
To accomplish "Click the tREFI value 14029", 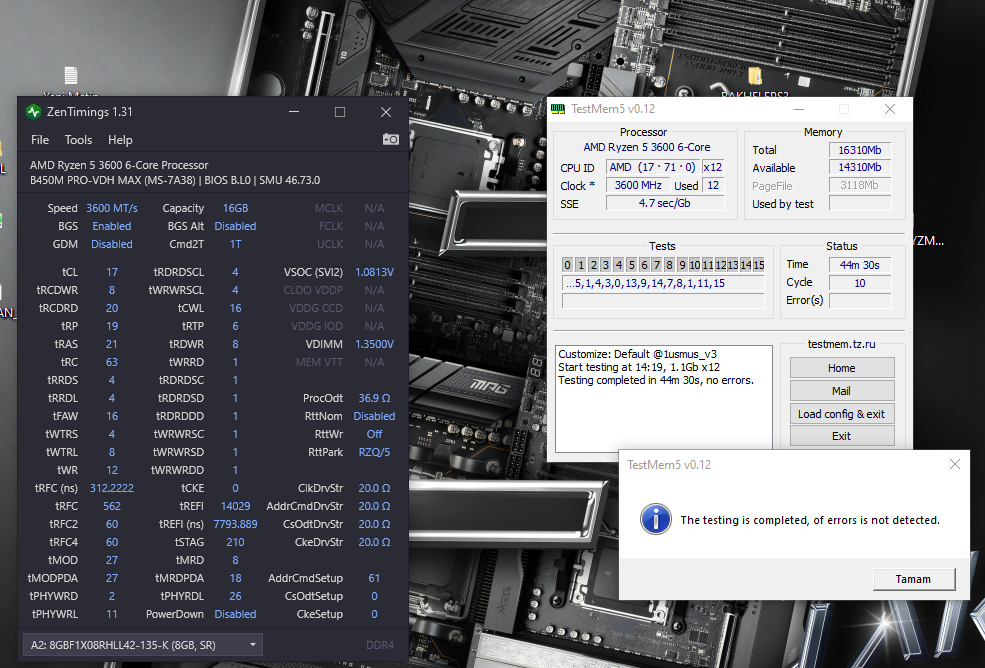I will point(235,506).
